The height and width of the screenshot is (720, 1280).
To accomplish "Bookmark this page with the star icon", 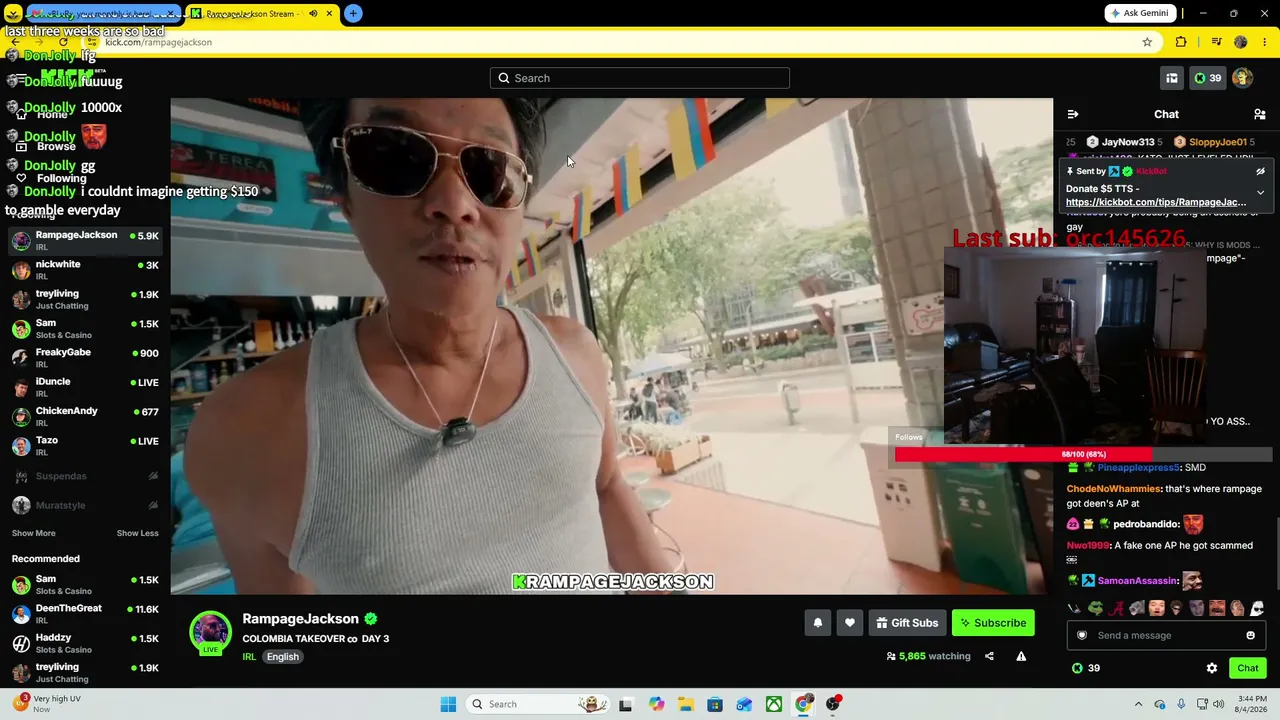I will [1147, 42].
